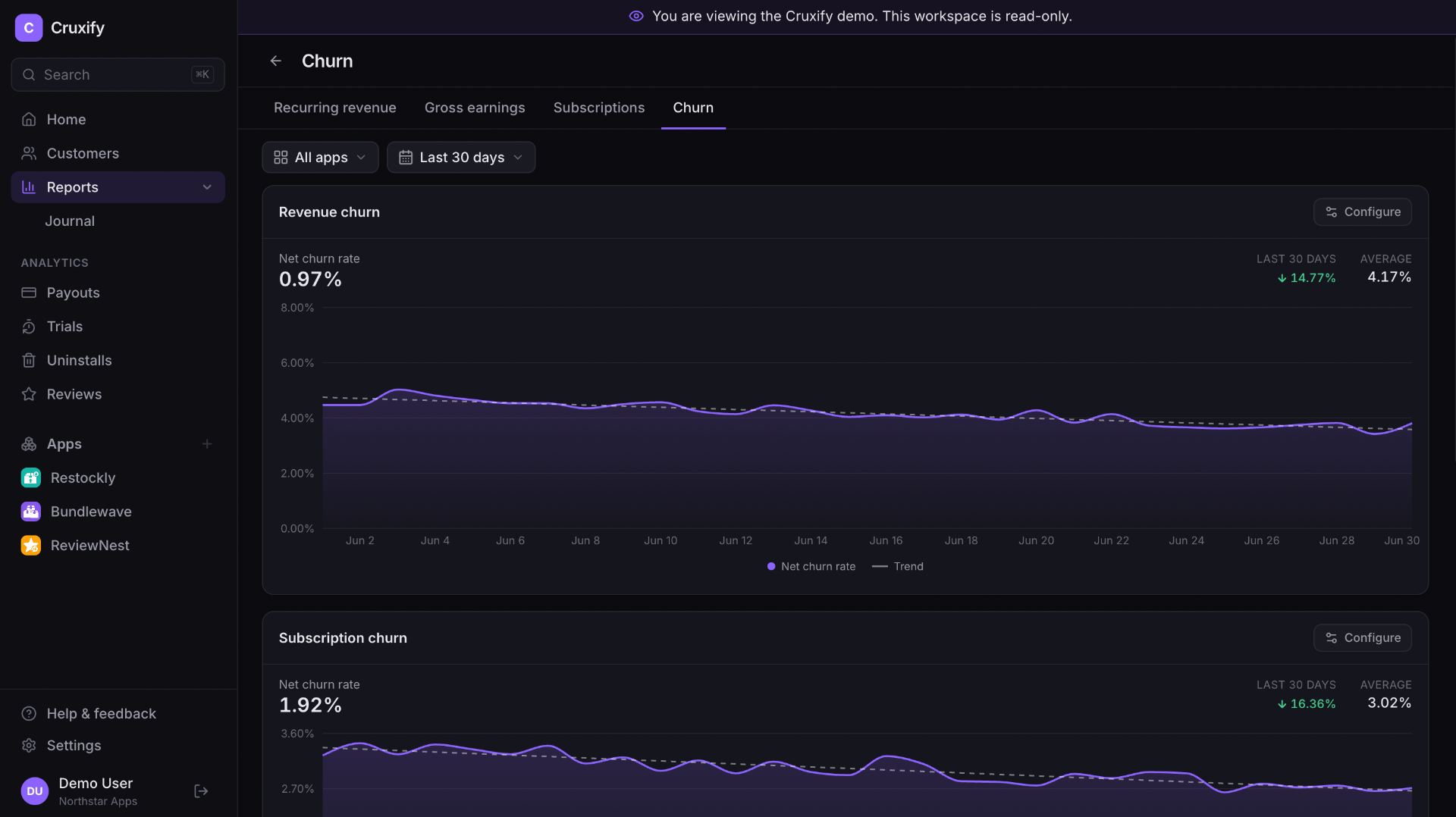The image size is (1456, 817).
Task: Click into the Search field
Action: tap(118, 75)
